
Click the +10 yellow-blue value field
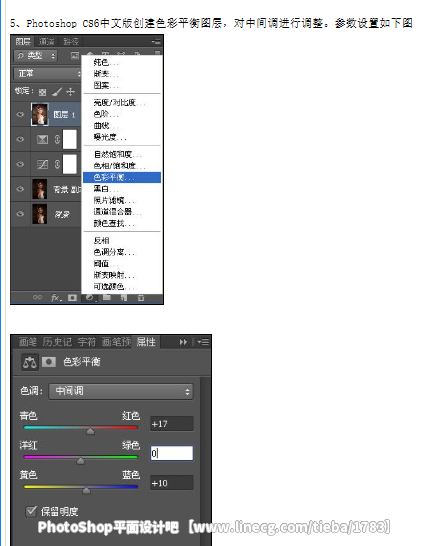[171, 483]
